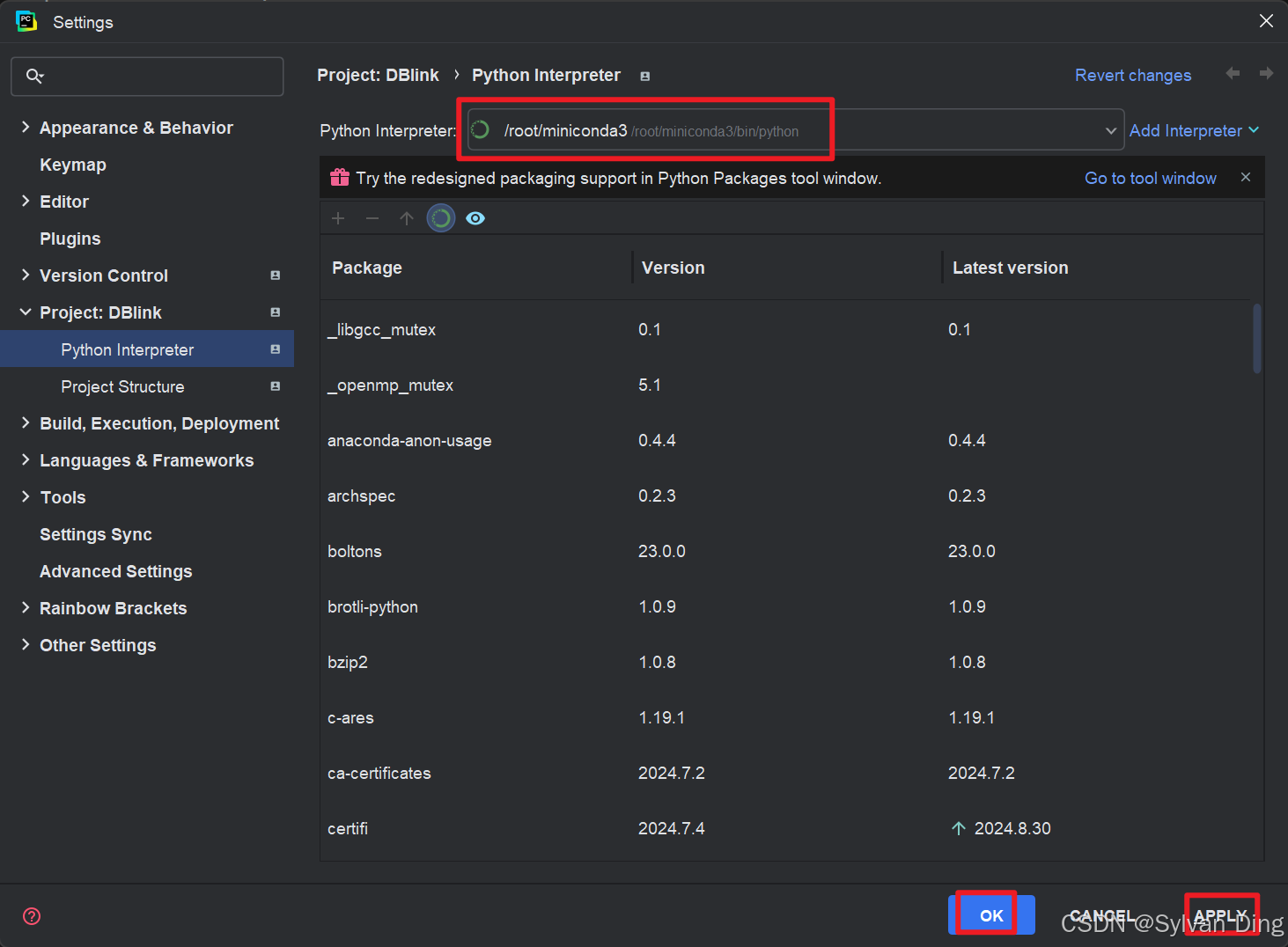This screenshot has height=947, width=1288.
Task: Click the upgrade arrow beside certifi 2024.8.30
Action: tap(959, 828)
